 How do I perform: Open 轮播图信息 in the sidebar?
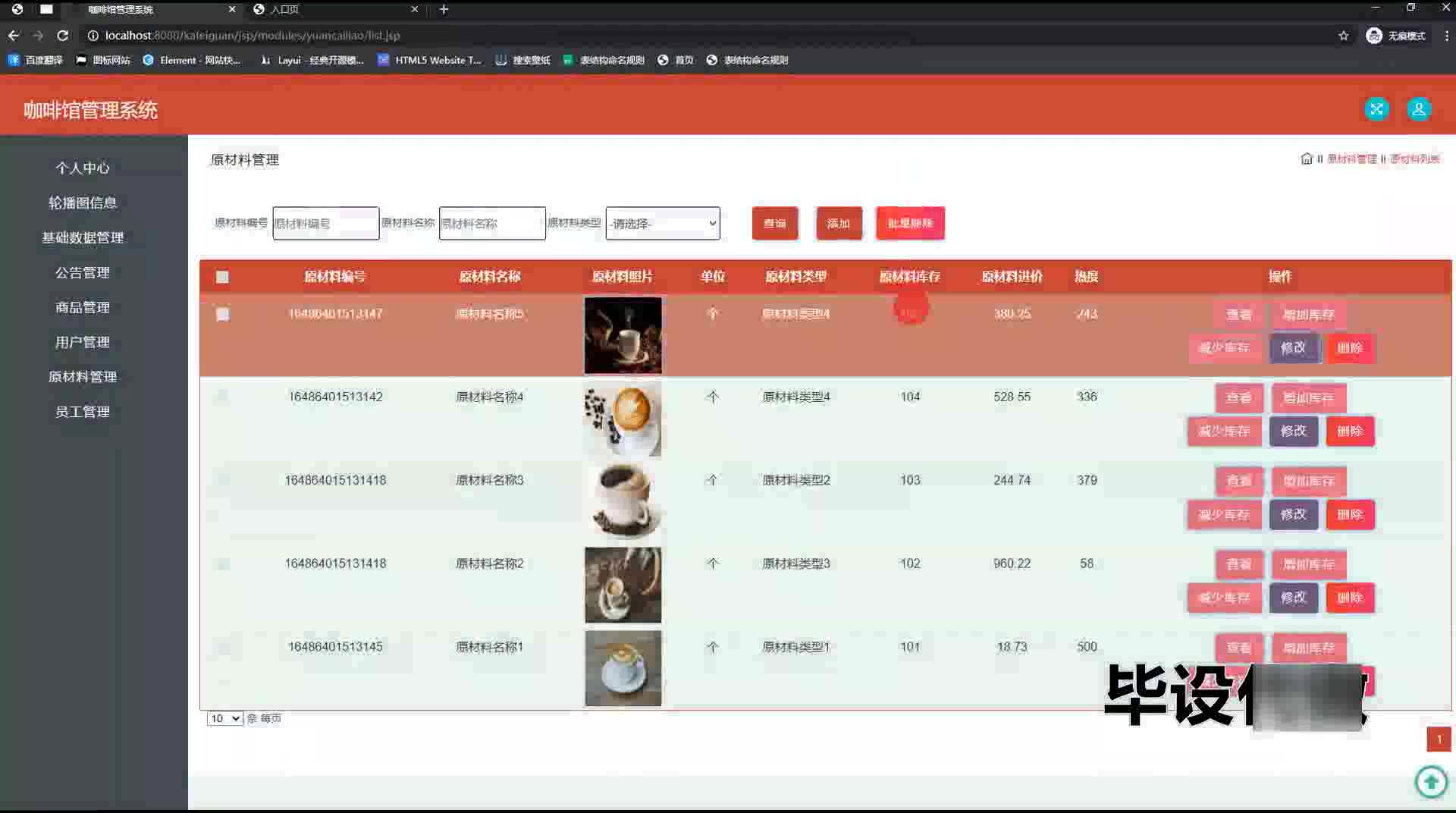pyautogui.click(x=83, y=202)
